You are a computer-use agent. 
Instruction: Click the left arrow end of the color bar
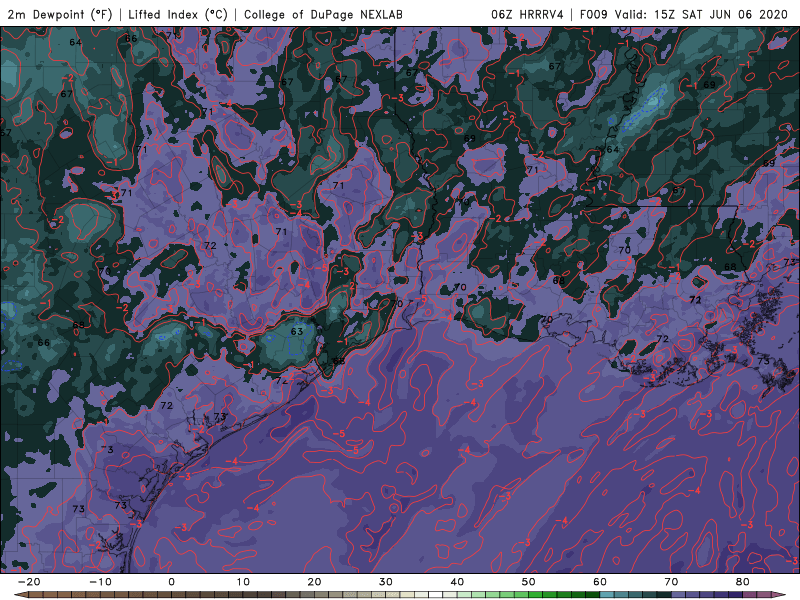tap(21, 595)
